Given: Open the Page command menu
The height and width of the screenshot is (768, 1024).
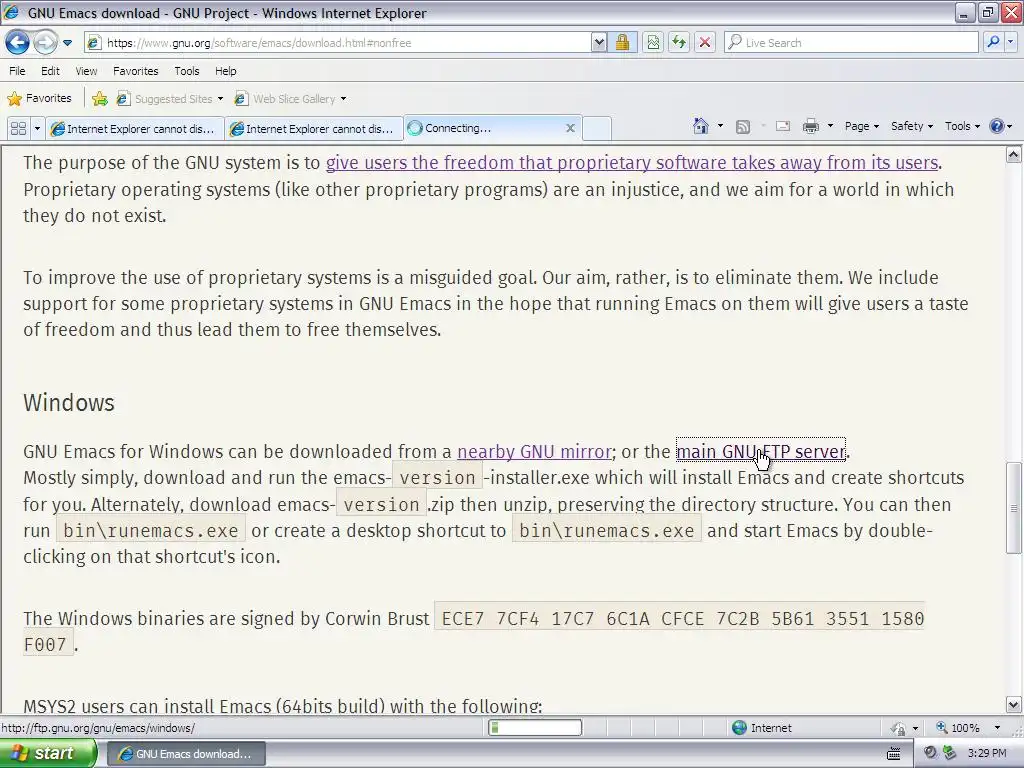Looking at the screenshot, I should pos(861,126).
